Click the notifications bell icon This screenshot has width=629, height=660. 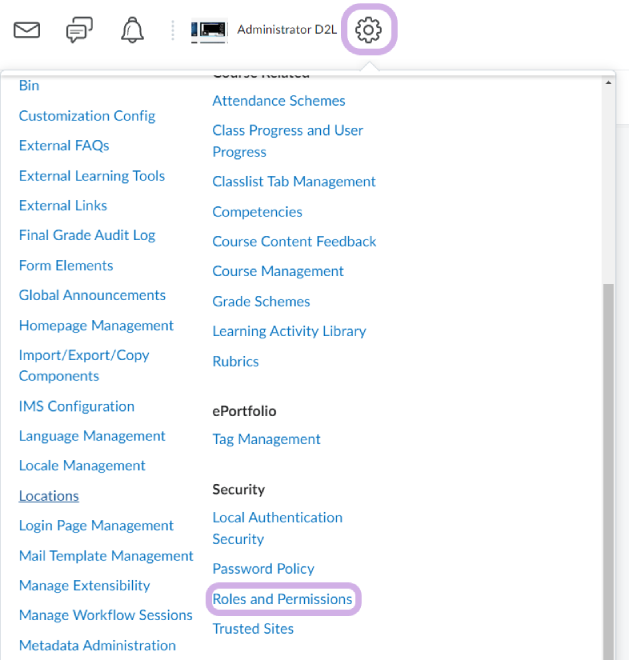132,30
